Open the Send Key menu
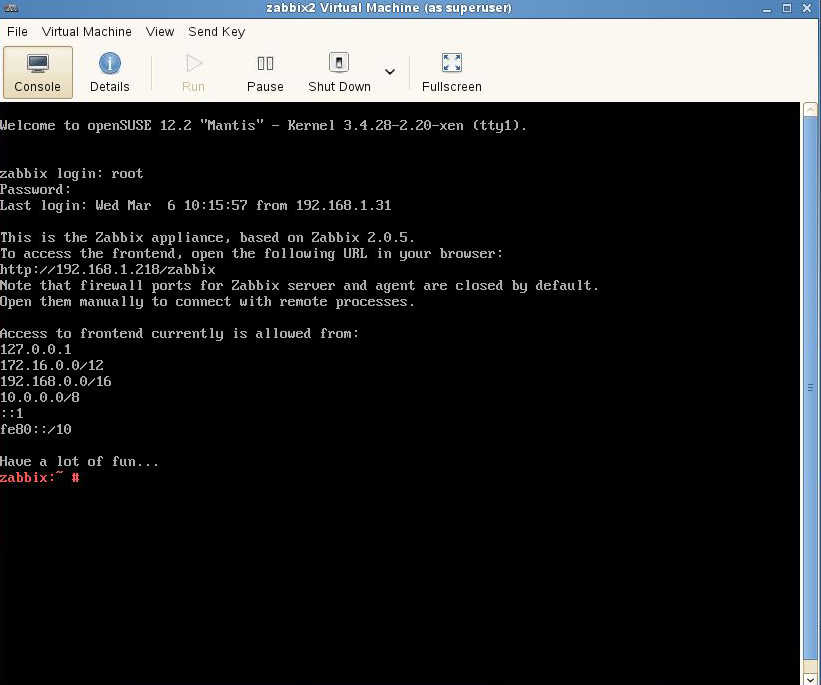 point(216,32)
